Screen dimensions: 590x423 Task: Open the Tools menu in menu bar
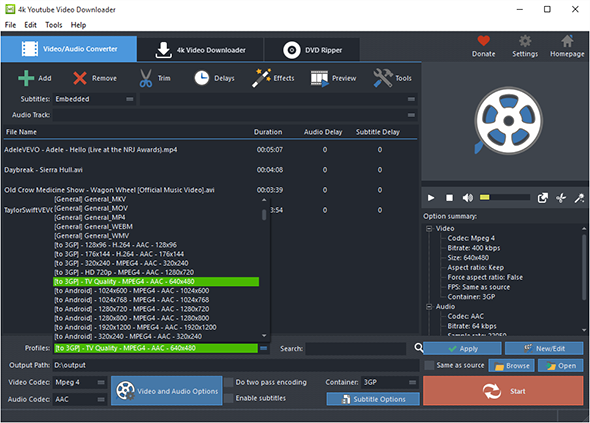pyautogui.click(x=53, y=25)
